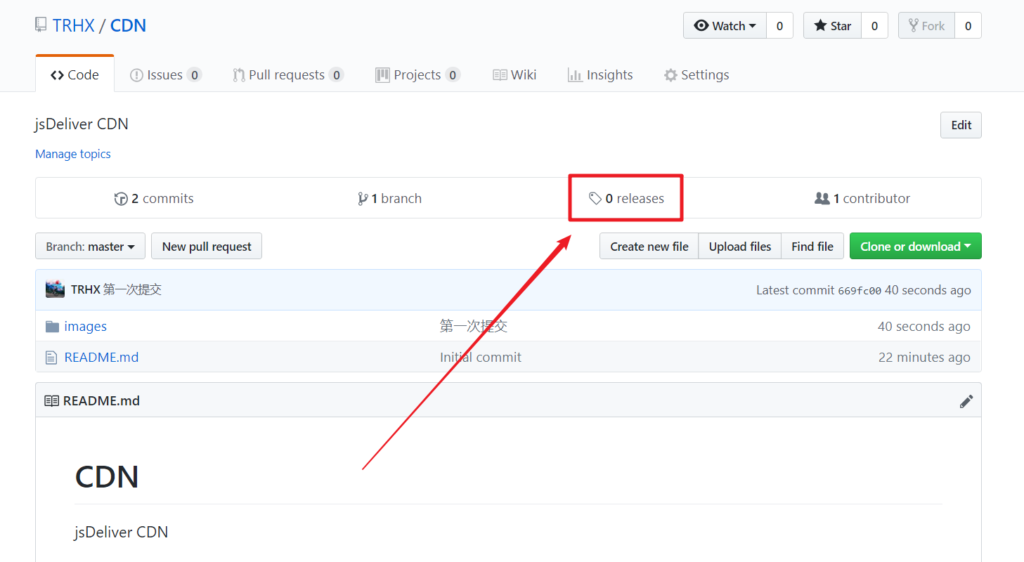The height and width of the screenshot is (562, 1024).
Task: Click the images folder icon
Action: 52,326
